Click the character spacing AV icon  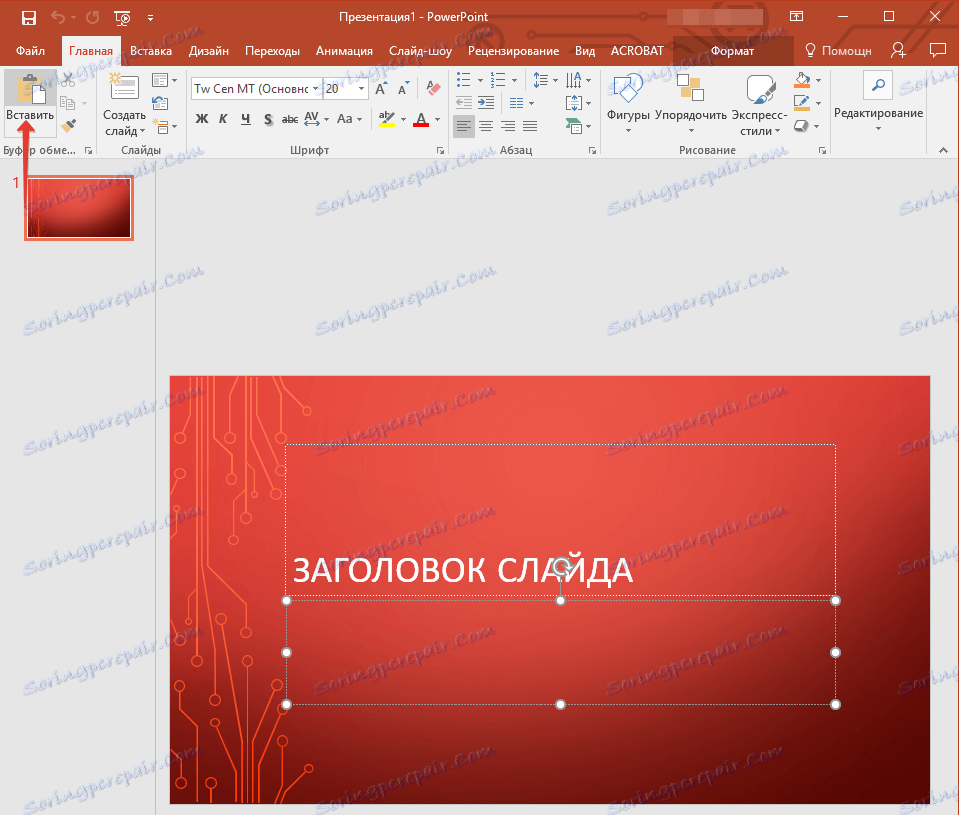312,119
